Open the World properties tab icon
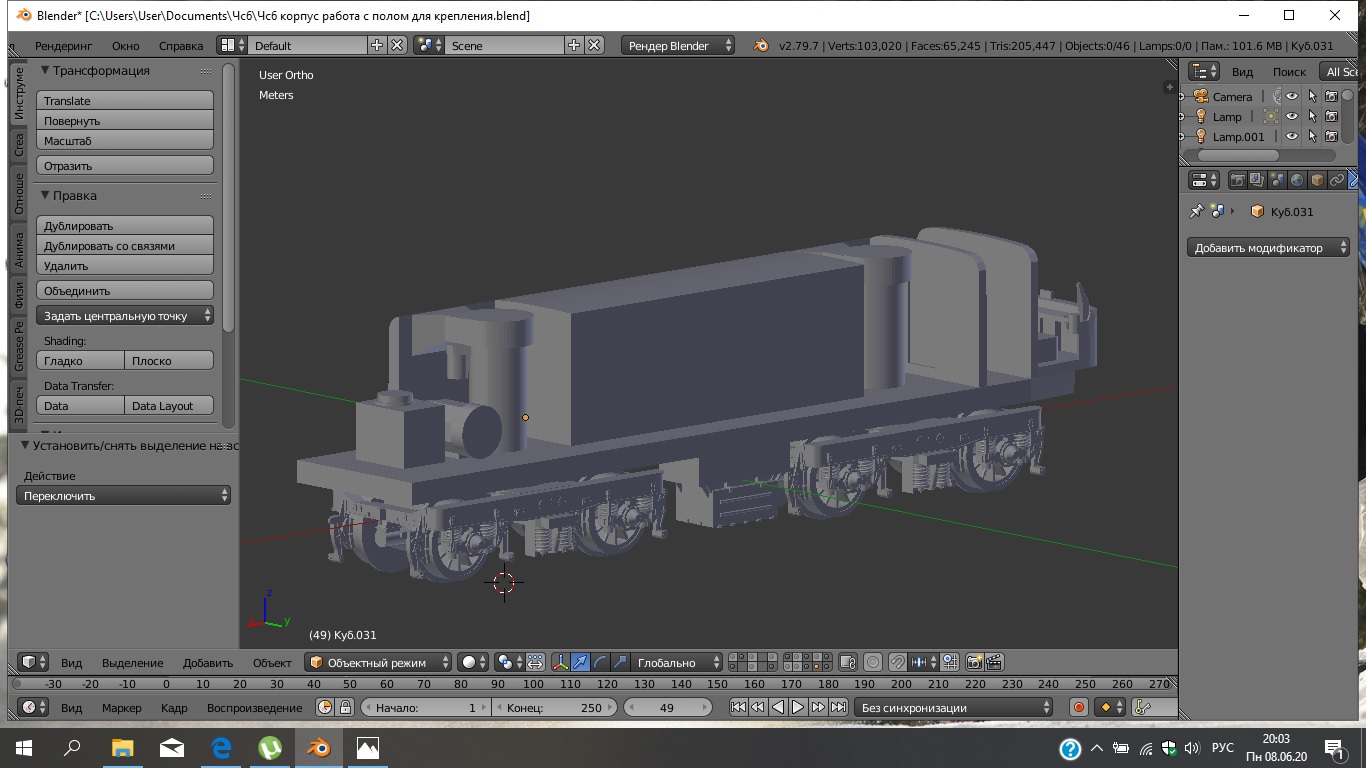 [x=1297, y=180]
